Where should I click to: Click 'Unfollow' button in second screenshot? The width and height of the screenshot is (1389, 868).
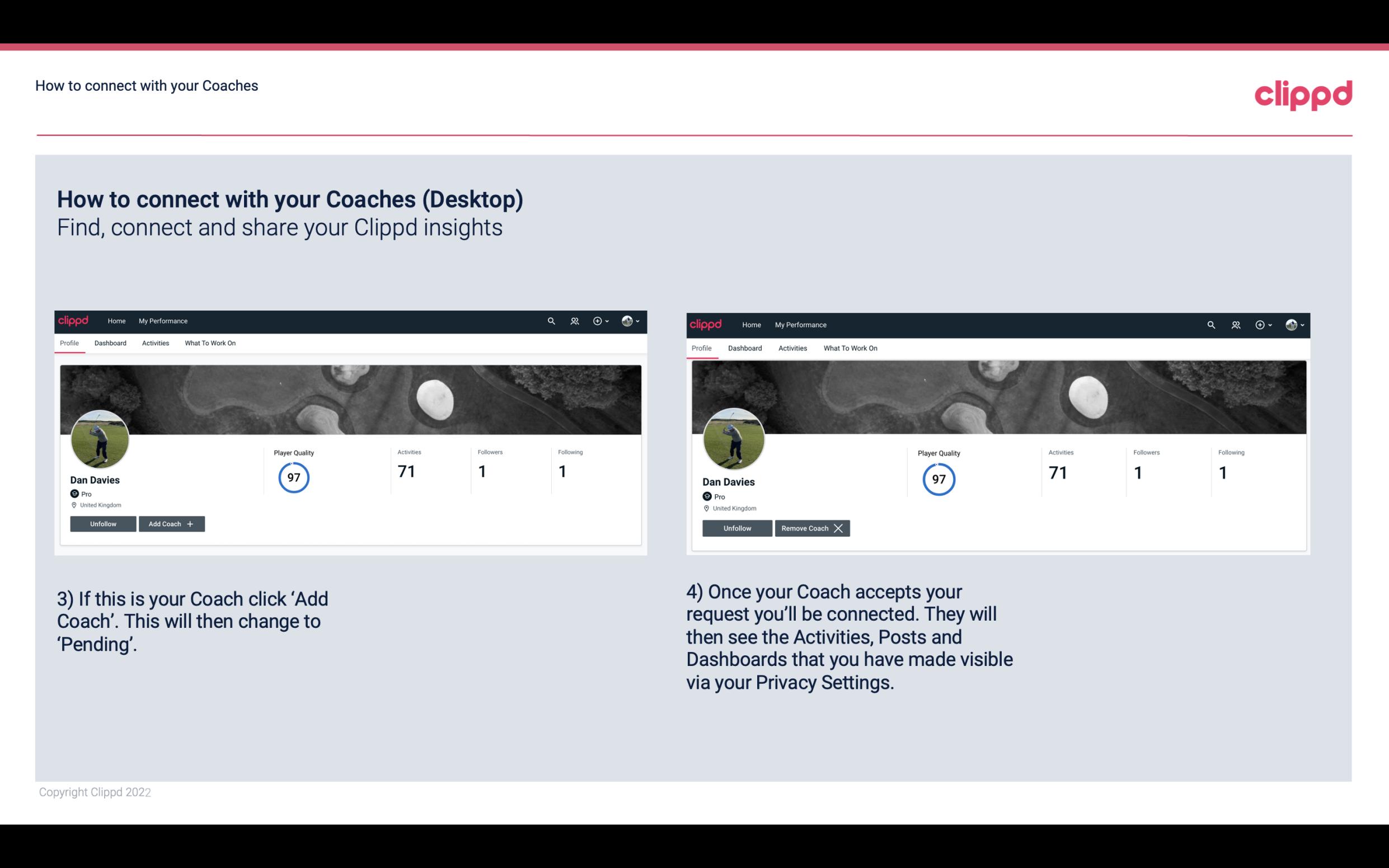[x=737, y=528]
